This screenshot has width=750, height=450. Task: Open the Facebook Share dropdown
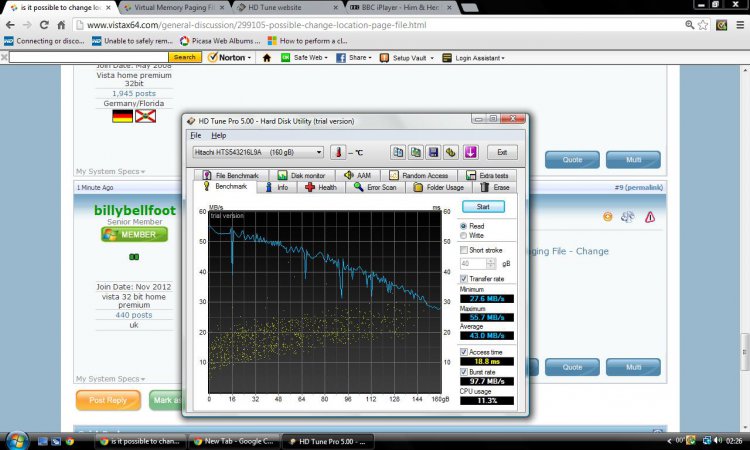pos(354,57)
